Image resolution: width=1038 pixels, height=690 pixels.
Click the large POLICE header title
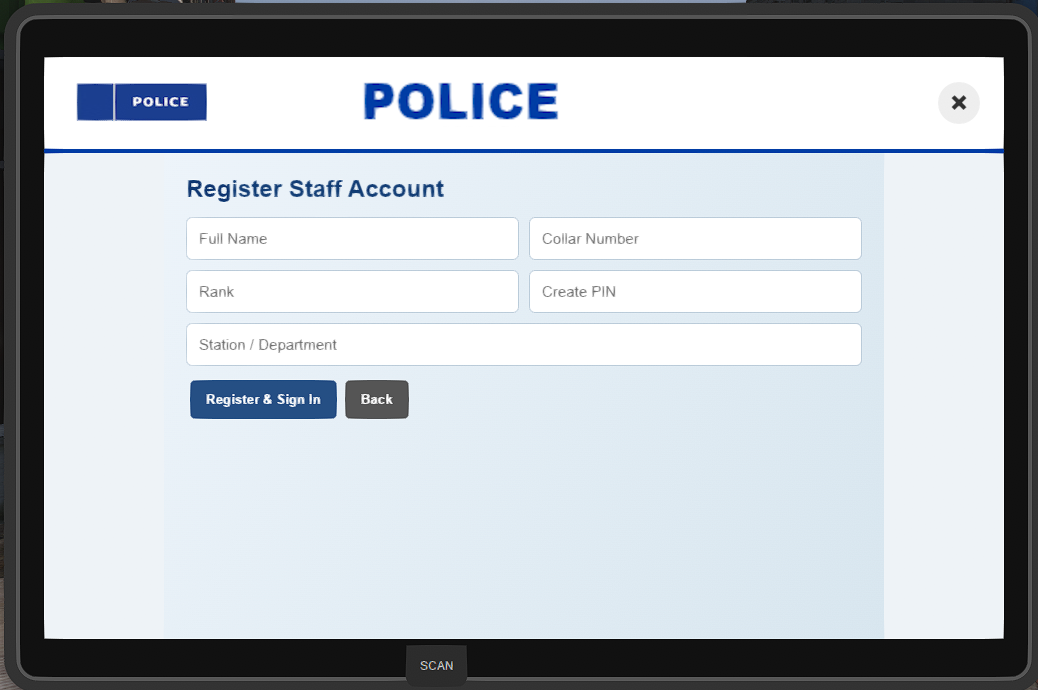461,101
